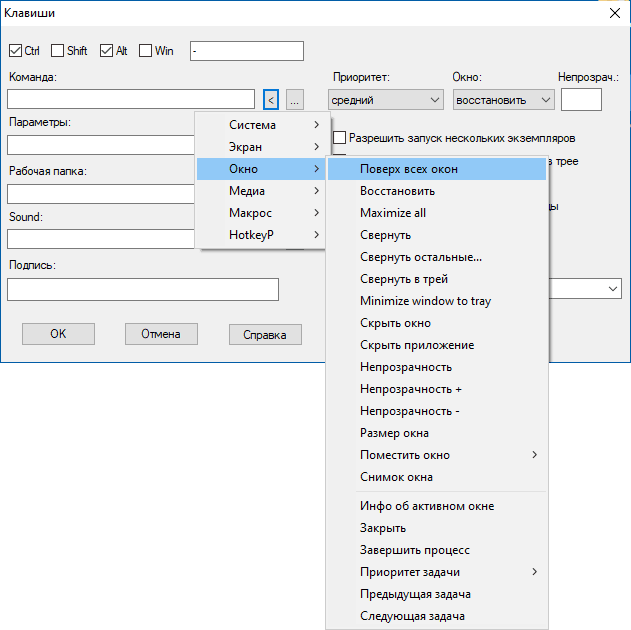Click the hotkey key input field
The width and height of the screenshot is (631, 630).
pyautogui.click(x=247, y=51)
